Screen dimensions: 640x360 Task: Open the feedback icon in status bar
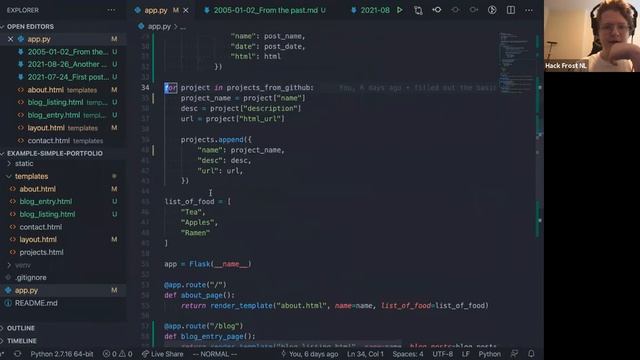[x=514, y=354]
